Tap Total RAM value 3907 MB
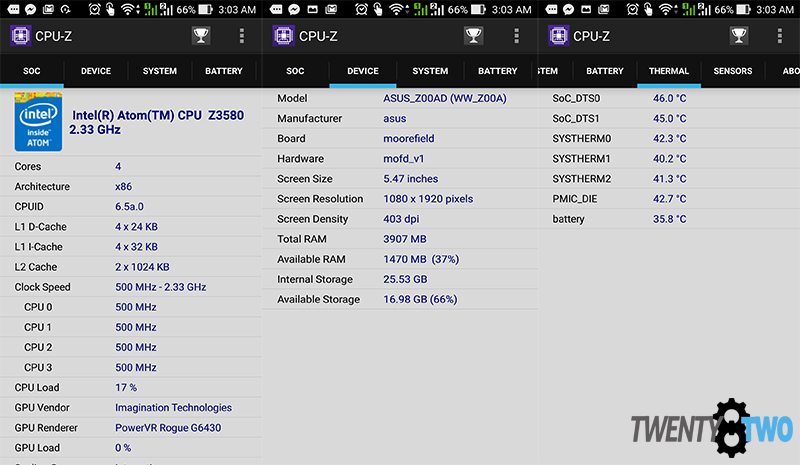The width and height of the screenshot is (800, 465). pyautogui.click(x=405, y=239)
